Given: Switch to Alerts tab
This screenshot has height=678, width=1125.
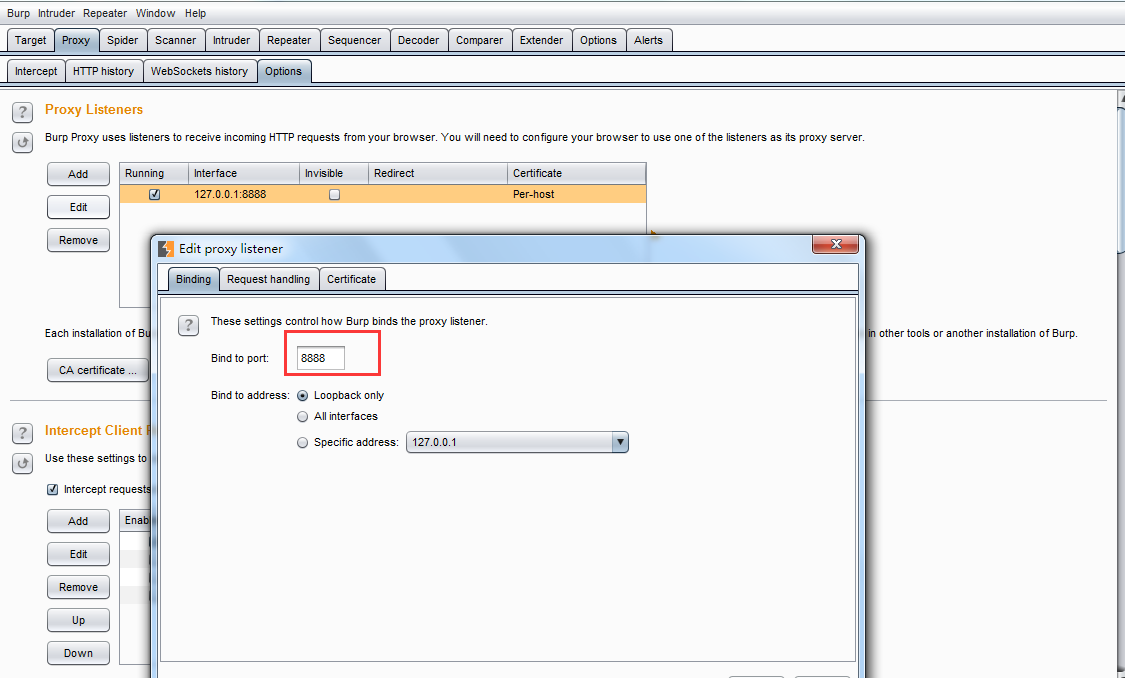Looking at the screenshot, I should coord(649,40).
